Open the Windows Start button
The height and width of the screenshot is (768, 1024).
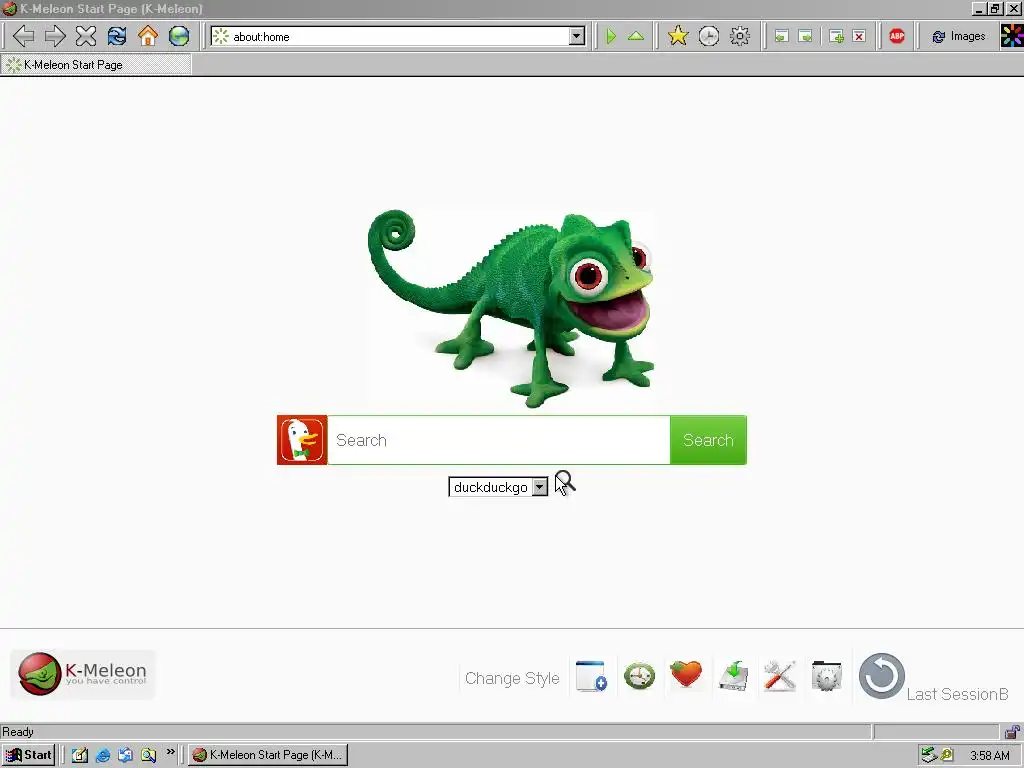(28, 755)
